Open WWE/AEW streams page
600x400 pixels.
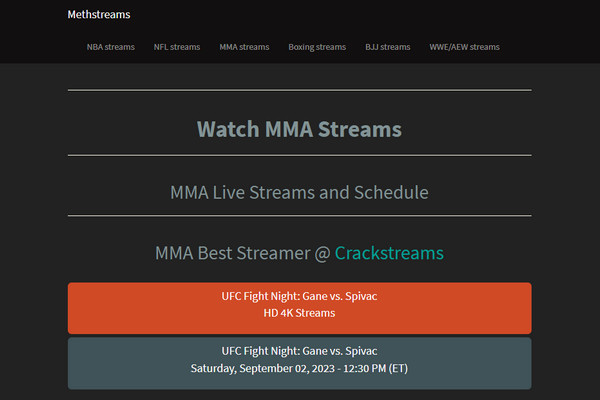[464, 47]
